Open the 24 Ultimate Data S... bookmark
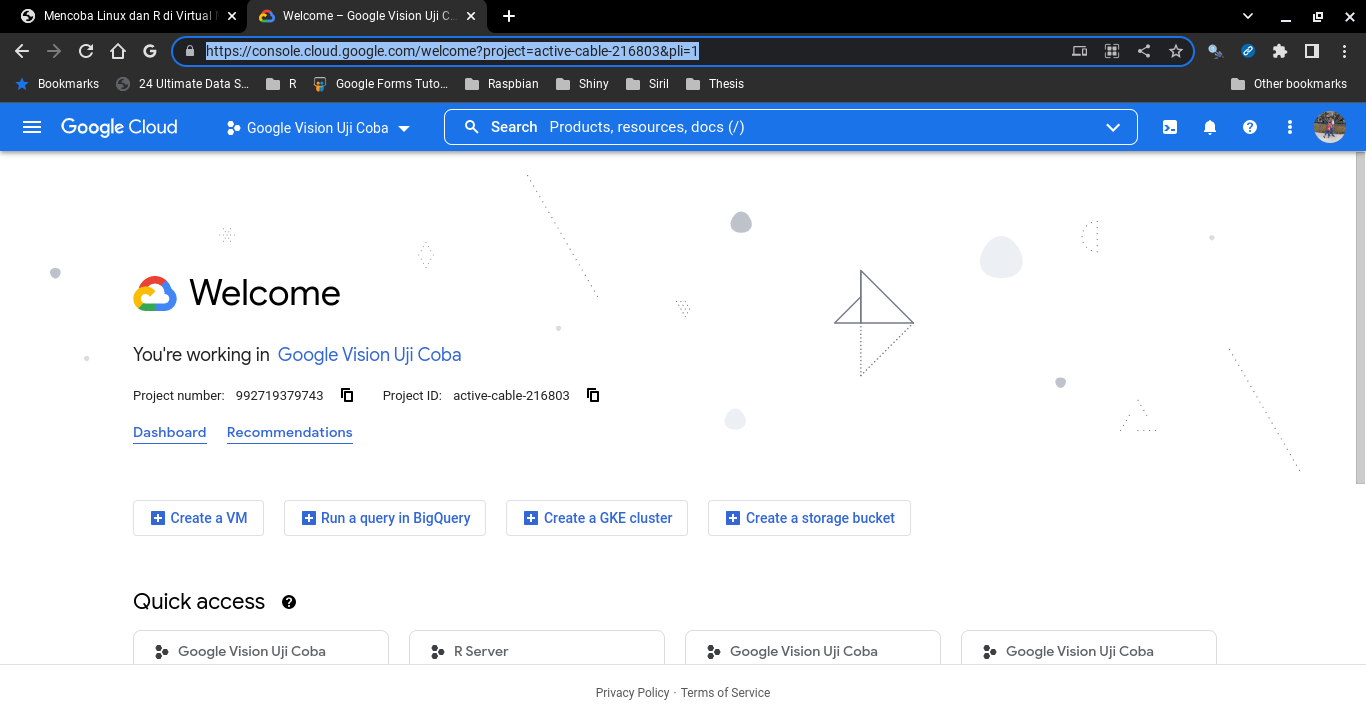 pos(182,84)
